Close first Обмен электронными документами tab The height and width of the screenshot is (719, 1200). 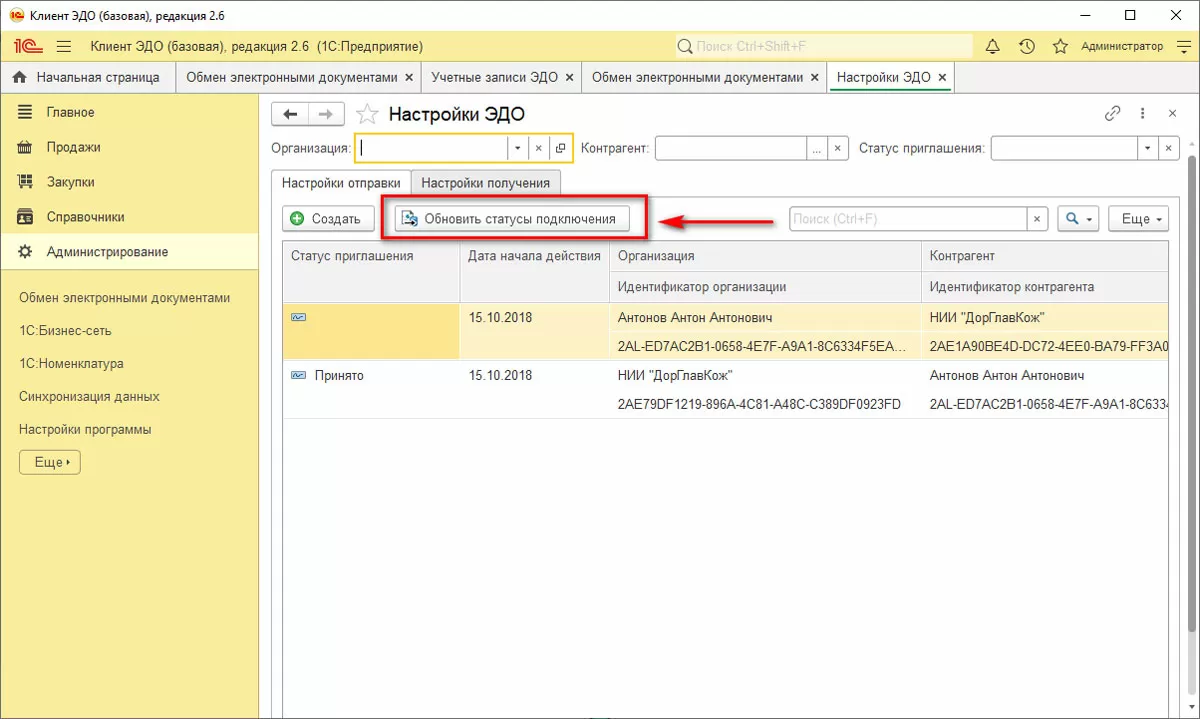coord(408,77)
